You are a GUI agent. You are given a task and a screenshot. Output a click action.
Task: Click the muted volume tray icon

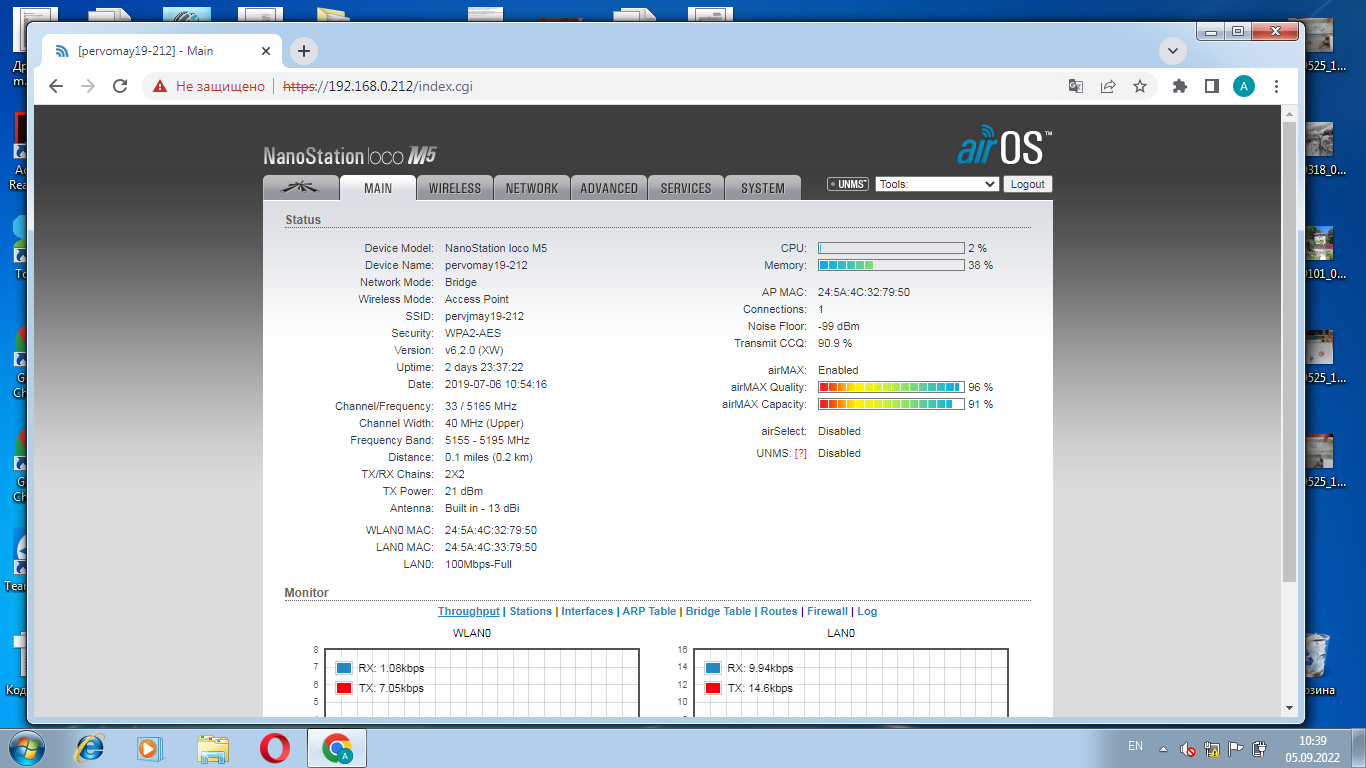coord(1188,748)
